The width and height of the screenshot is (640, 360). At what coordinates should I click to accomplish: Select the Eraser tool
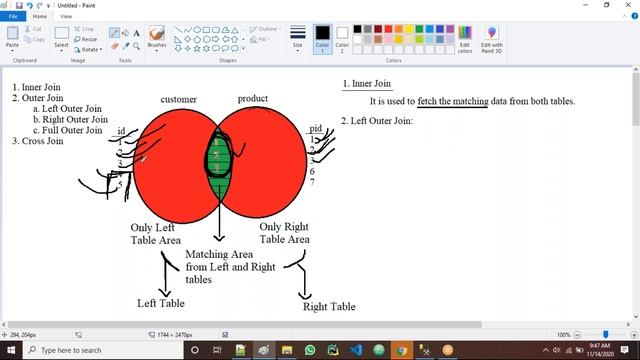pos(115,46)
